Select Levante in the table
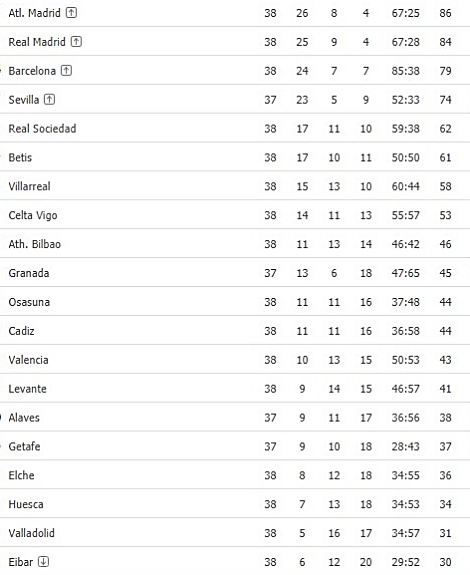Viewport: 470px width, 575px height. (27, 389)
